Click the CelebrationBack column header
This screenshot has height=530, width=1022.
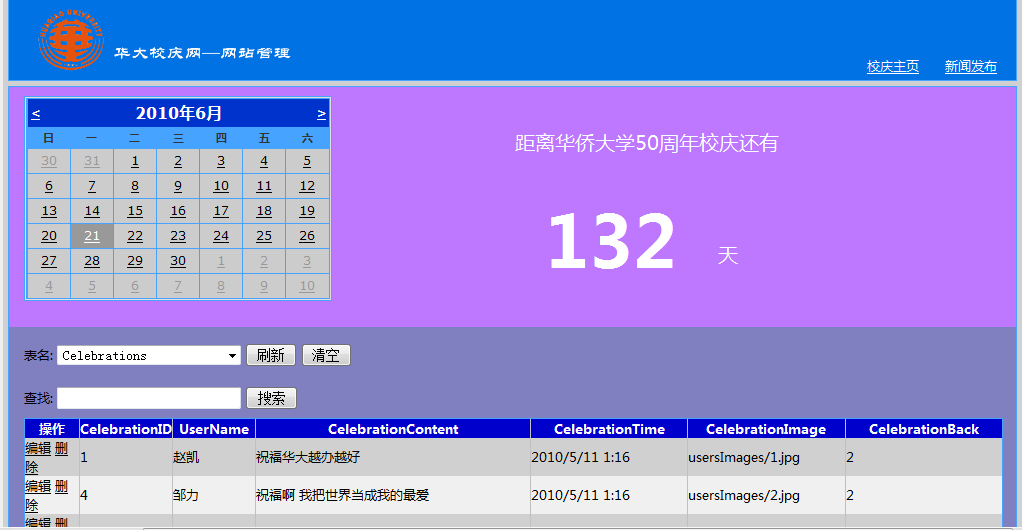point(924,429)
